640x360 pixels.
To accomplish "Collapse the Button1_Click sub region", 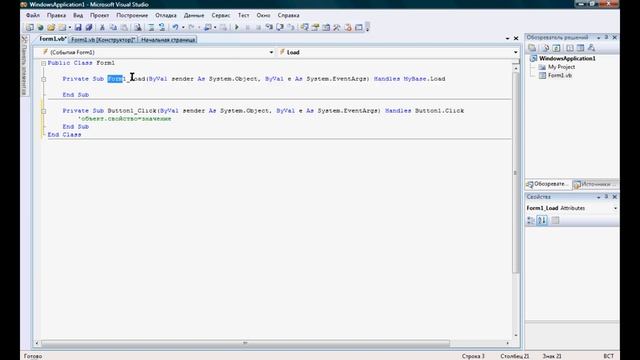I will tap(43, 111).
